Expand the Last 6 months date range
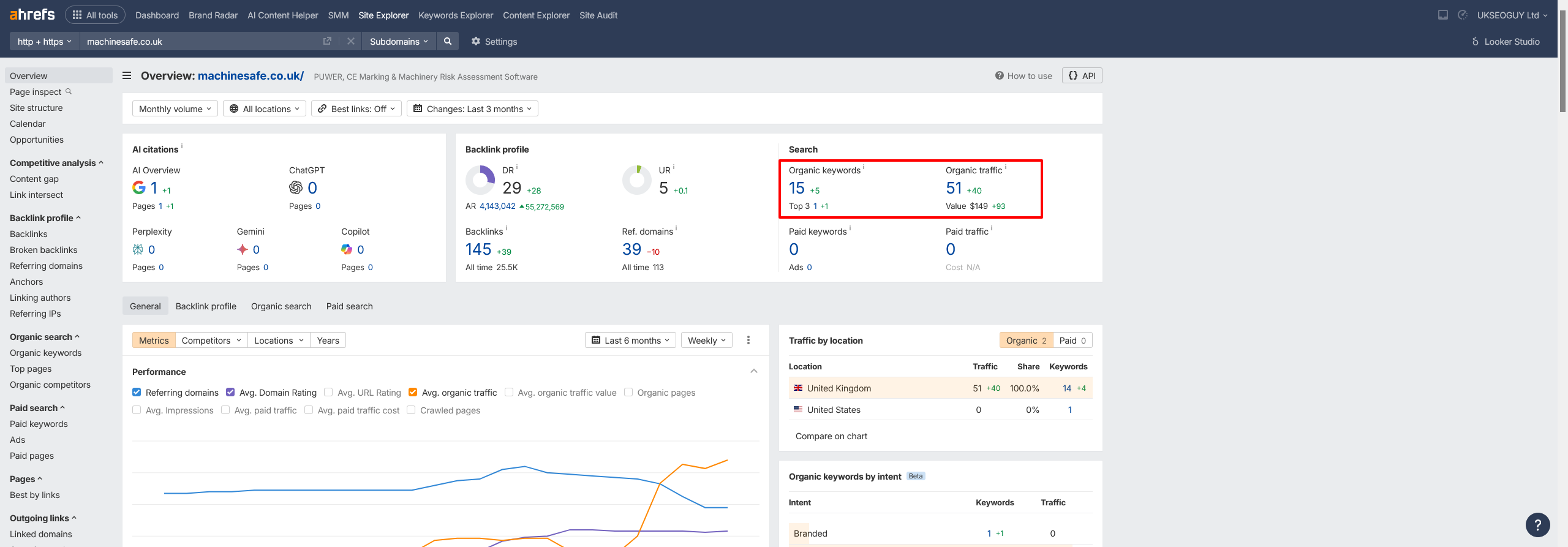This screenshot has height=547, width=1568. (x=630, y=340)
